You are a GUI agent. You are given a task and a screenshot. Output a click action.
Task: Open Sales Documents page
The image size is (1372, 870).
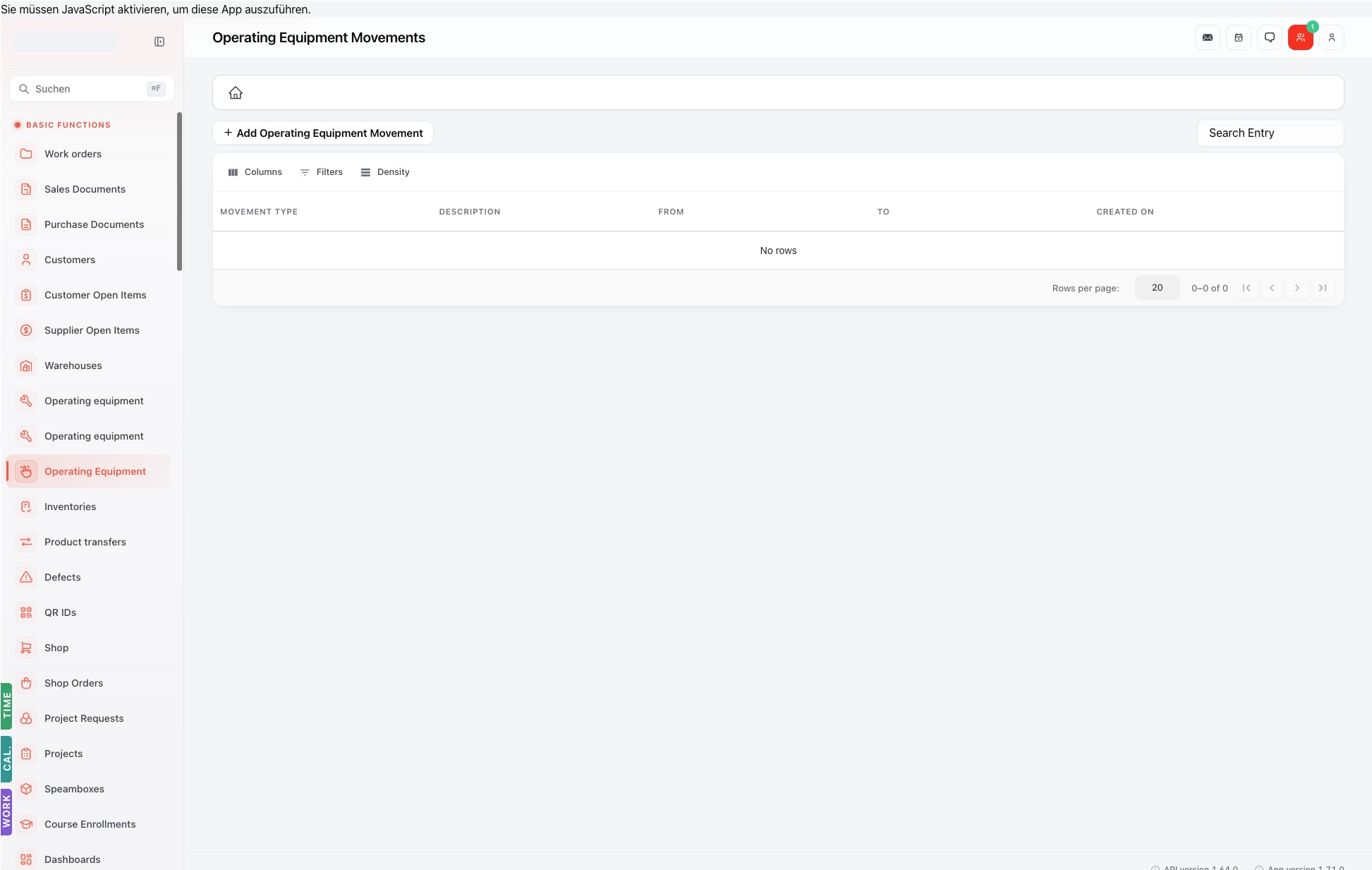[x=88, y=189]
